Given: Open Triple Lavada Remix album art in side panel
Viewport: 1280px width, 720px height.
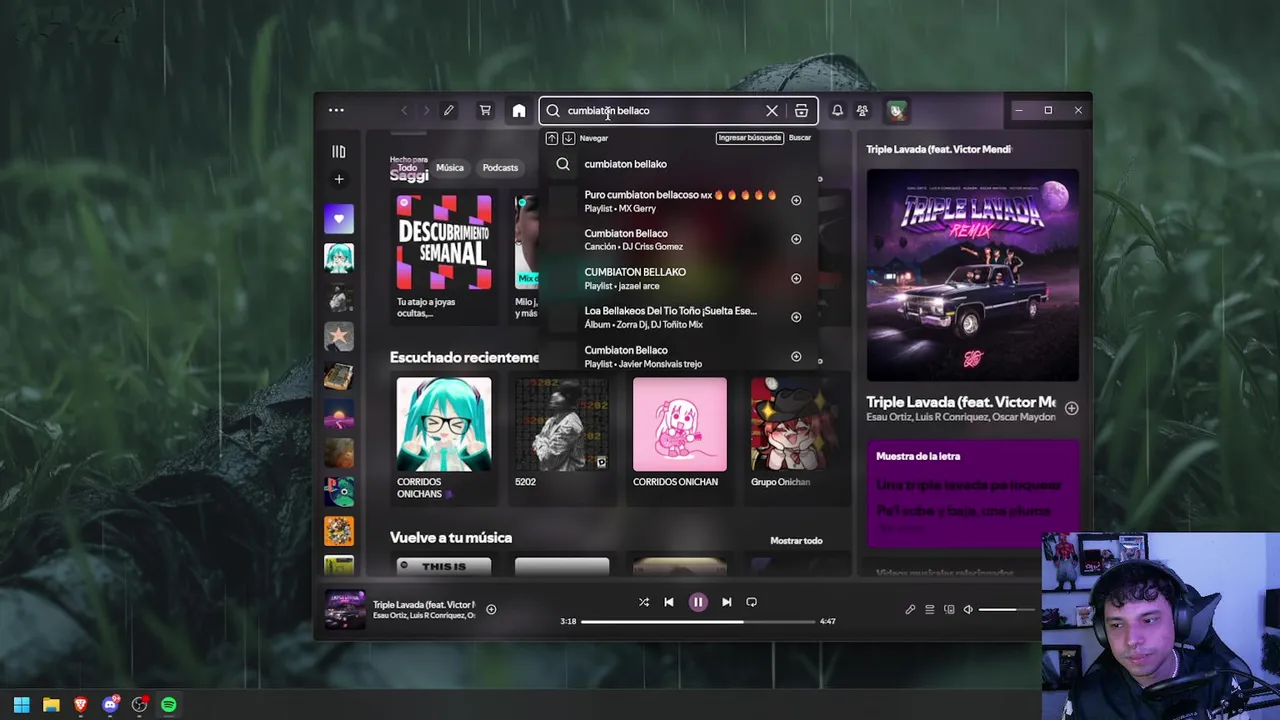Looking at the screenshot, I should [972, 275].
